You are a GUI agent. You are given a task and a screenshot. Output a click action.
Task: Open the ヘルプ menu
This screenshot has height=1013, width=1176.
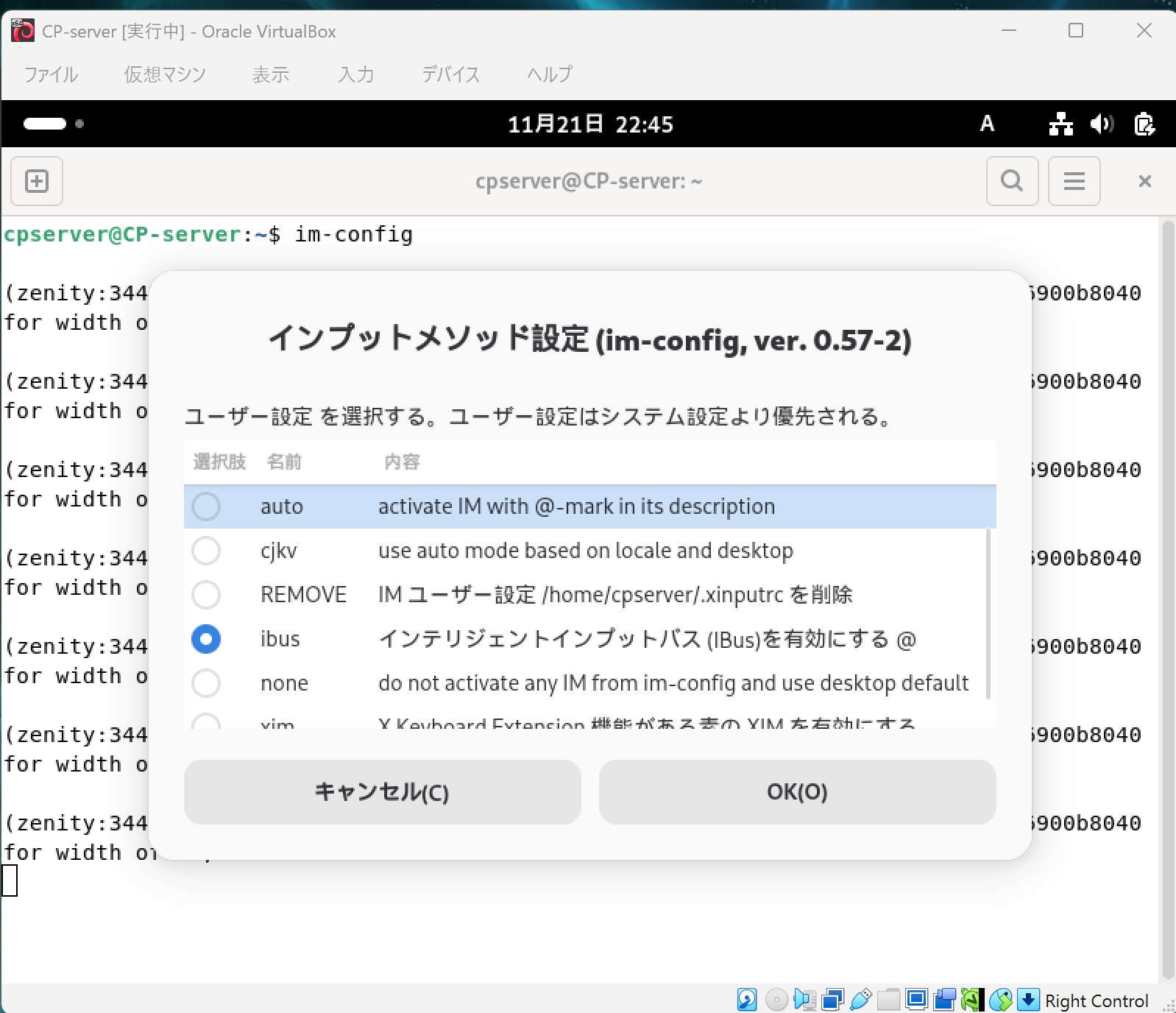tap(550, 74)
